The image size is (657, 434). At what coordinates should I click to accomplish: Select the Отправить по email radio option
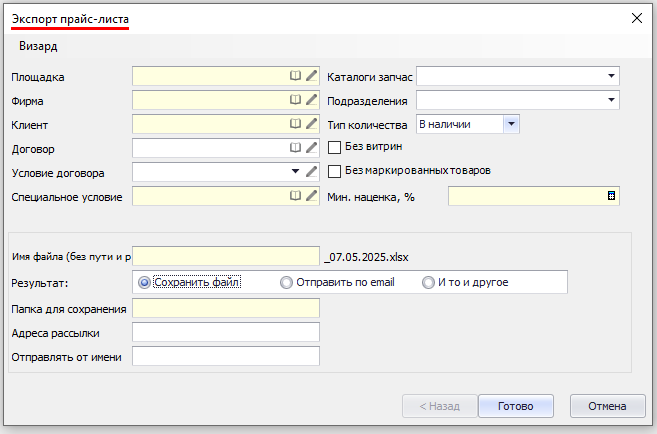pyautogui.click(x=286, y=282)
